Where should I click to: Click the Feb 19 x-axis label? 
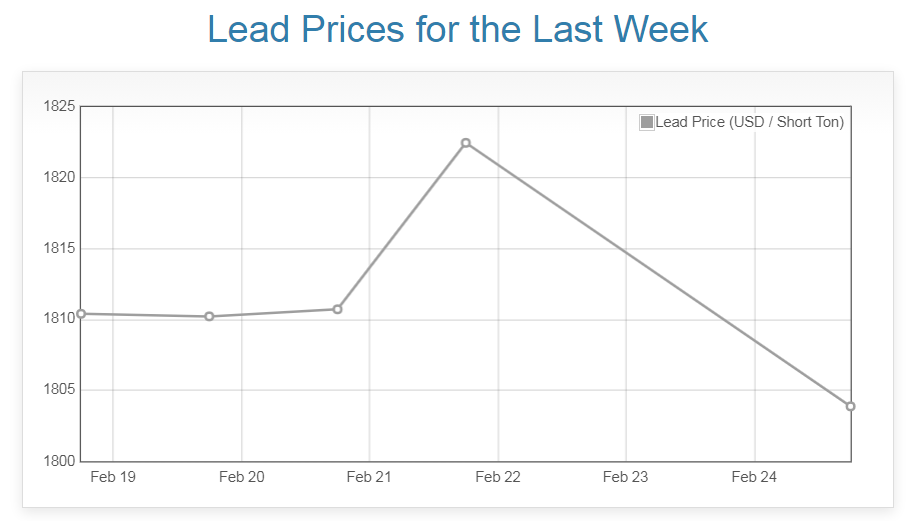coord(113,477)
